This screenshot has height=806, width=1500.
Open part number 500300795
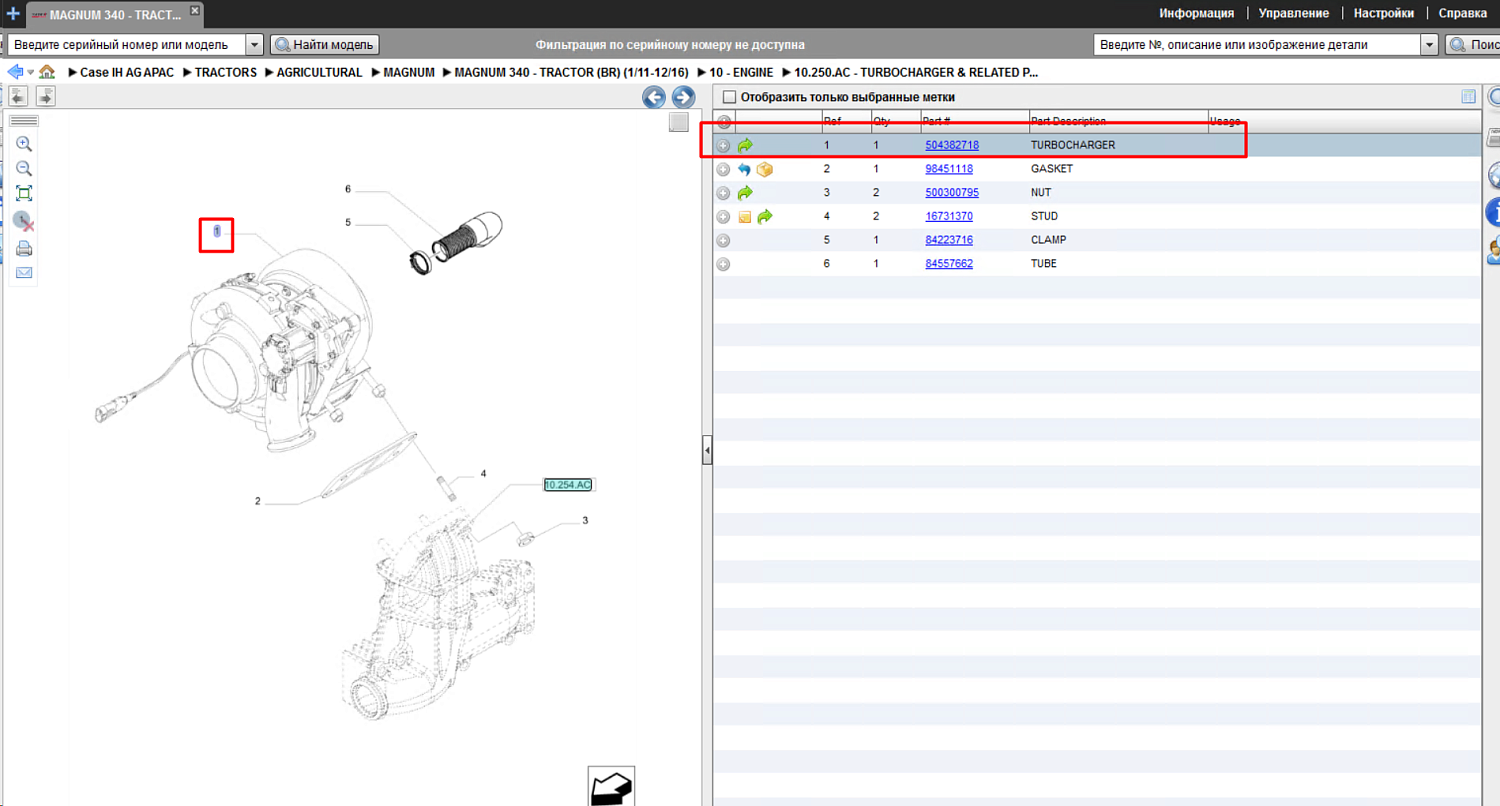[952, 192]
